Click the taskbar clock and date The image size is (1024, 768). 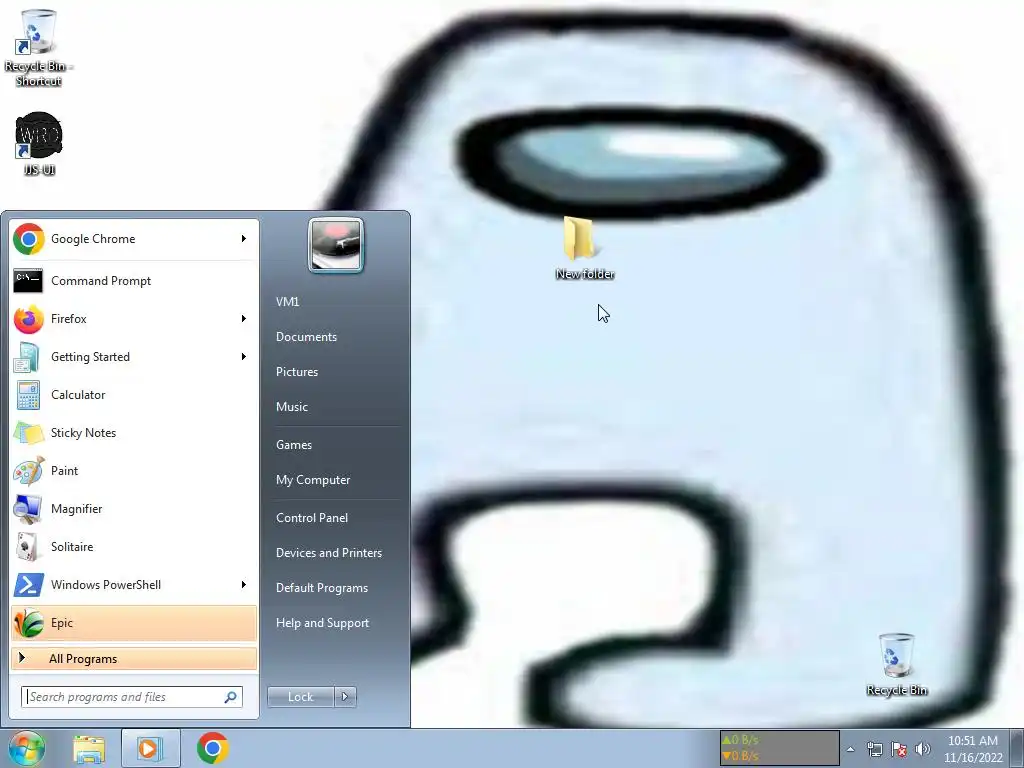[x=973, y=749]
